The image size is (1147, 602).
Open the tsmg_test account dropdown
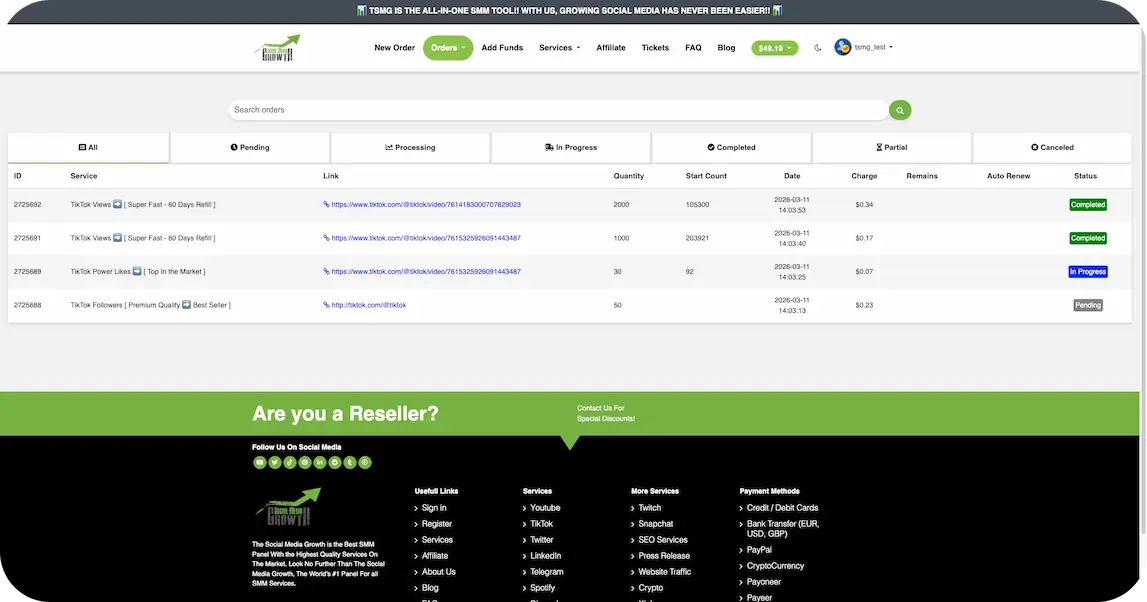[866, 46]
